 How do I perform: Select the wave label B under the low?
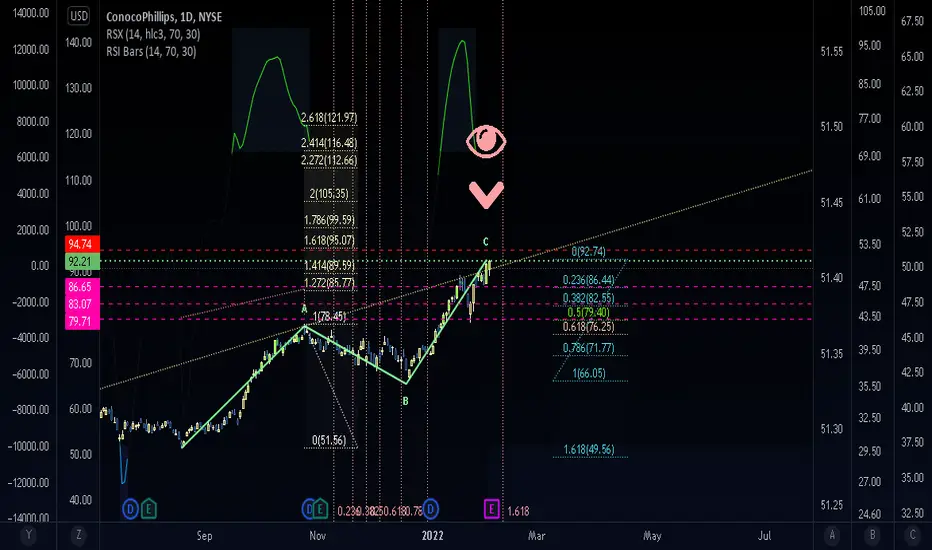coord(405,401)
